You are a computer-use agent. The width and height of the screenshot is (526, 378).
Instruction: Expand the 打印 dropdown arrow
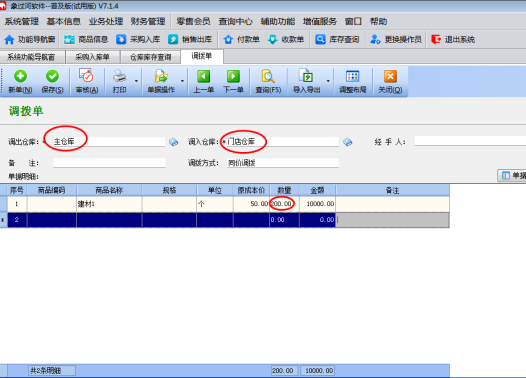[x=136, y=81]
